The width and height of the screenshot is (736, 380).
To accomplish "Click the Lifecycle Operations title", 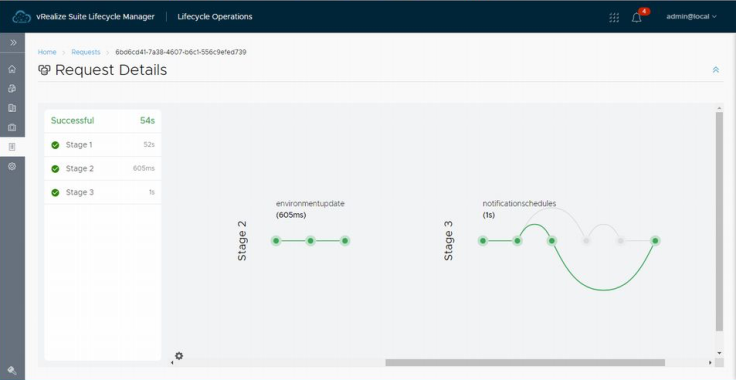I will point(215,17).
